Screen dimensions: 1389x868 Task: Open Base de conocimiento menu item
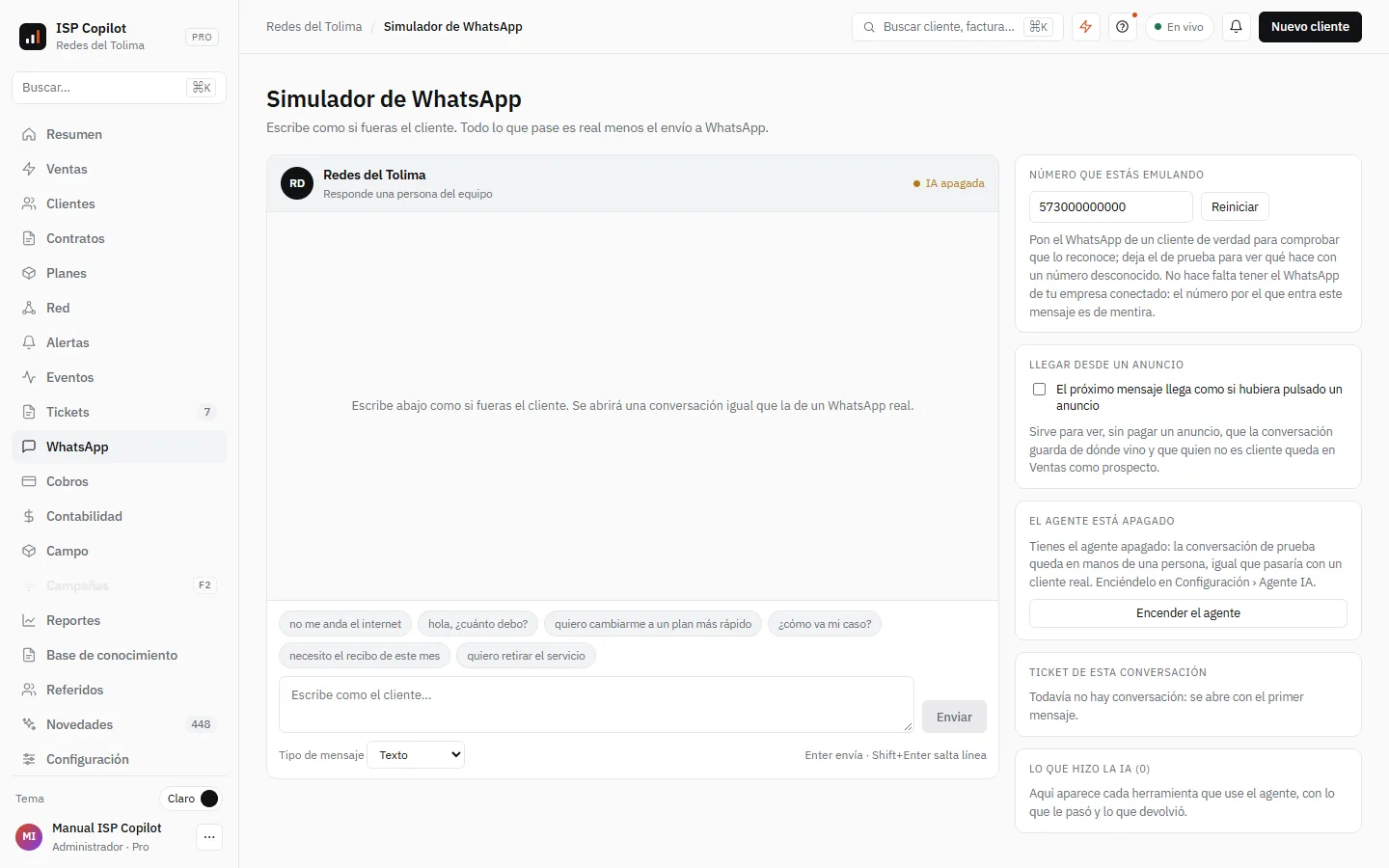point(120,655)
